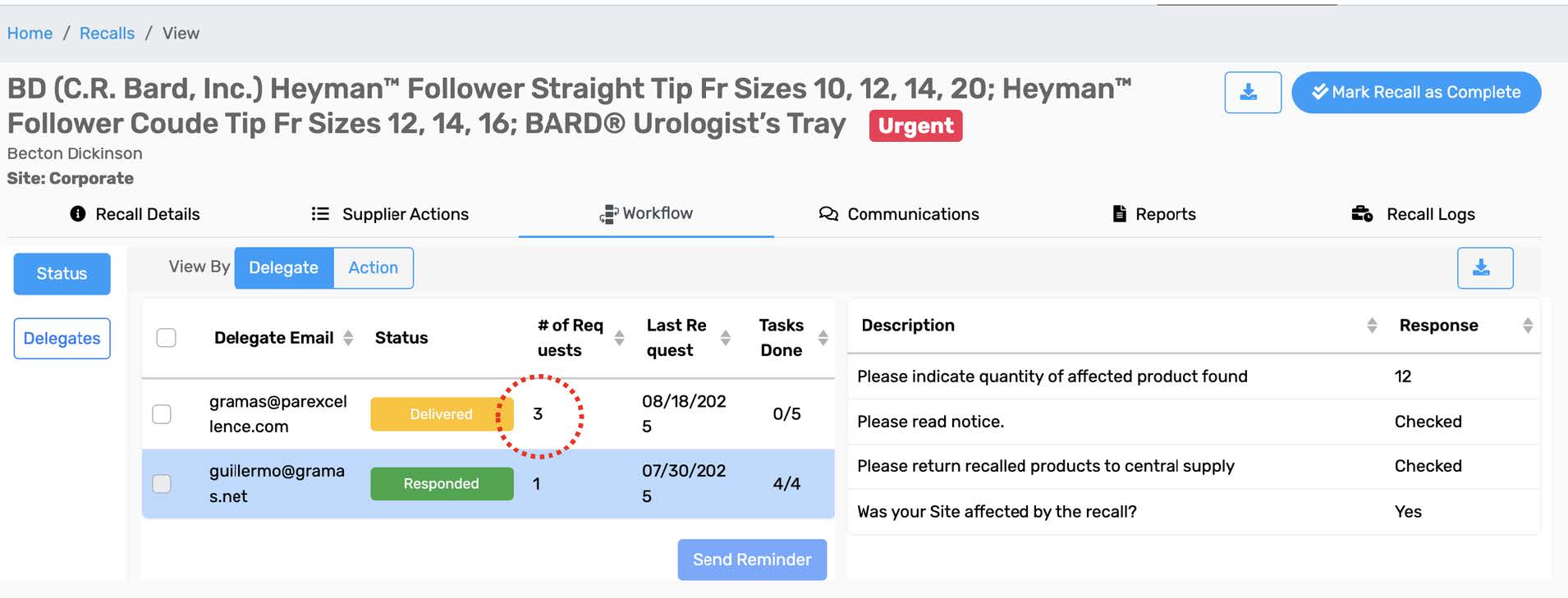Image resolution: width=1568 pixels, height=598 pixels.
Task: Click the yellow Delivered status badge
Action: [442, 414]
